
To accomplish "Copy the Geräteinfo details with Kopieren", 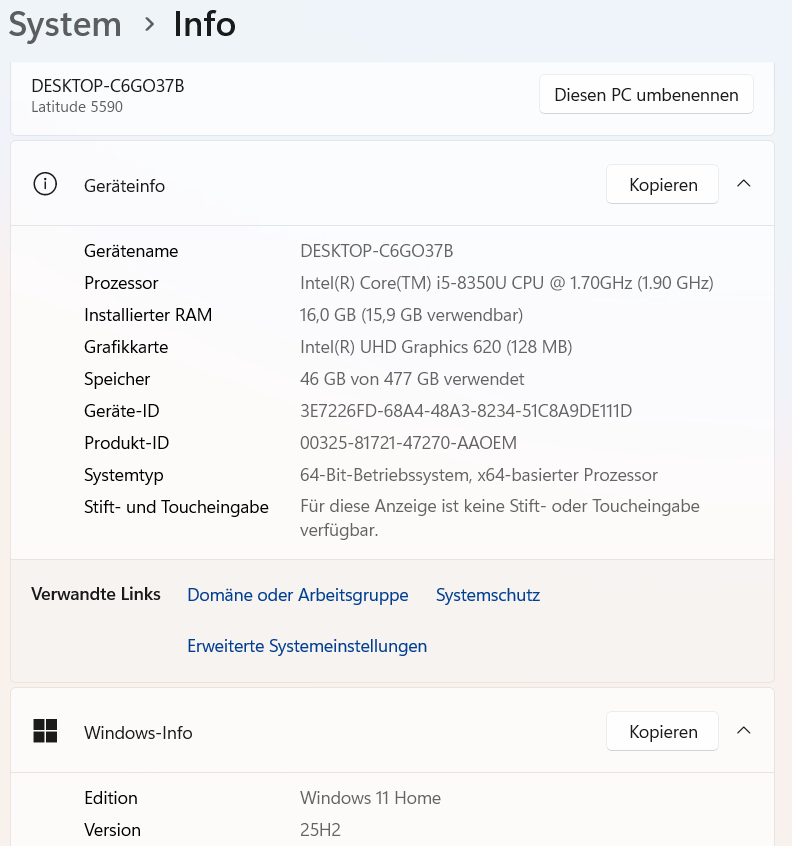I will click(x=663, y=185).
